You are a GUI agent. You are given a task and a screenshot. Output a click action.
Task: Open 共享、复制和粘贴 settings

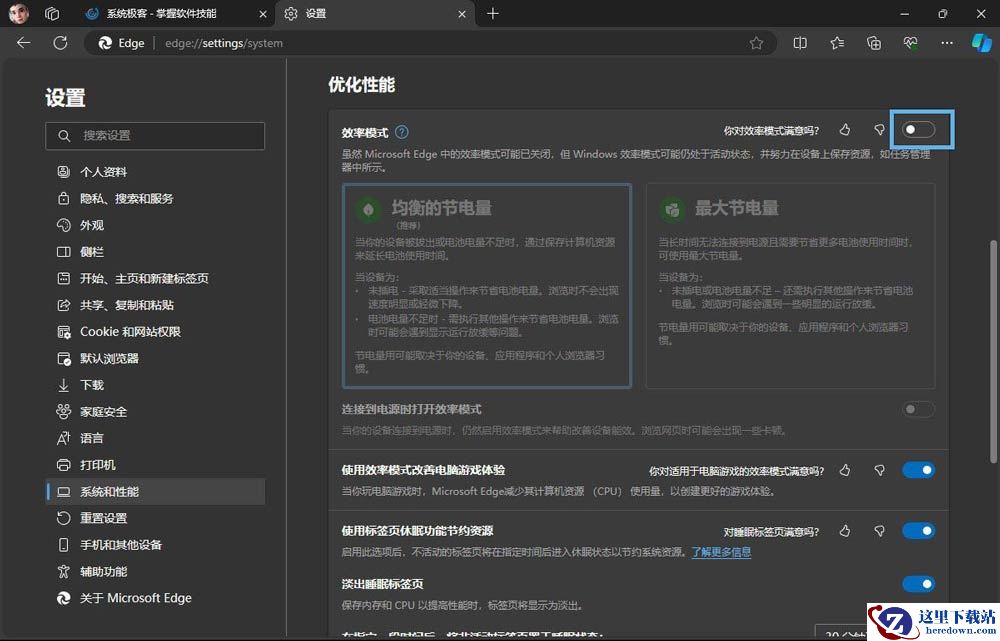point(155,305)
